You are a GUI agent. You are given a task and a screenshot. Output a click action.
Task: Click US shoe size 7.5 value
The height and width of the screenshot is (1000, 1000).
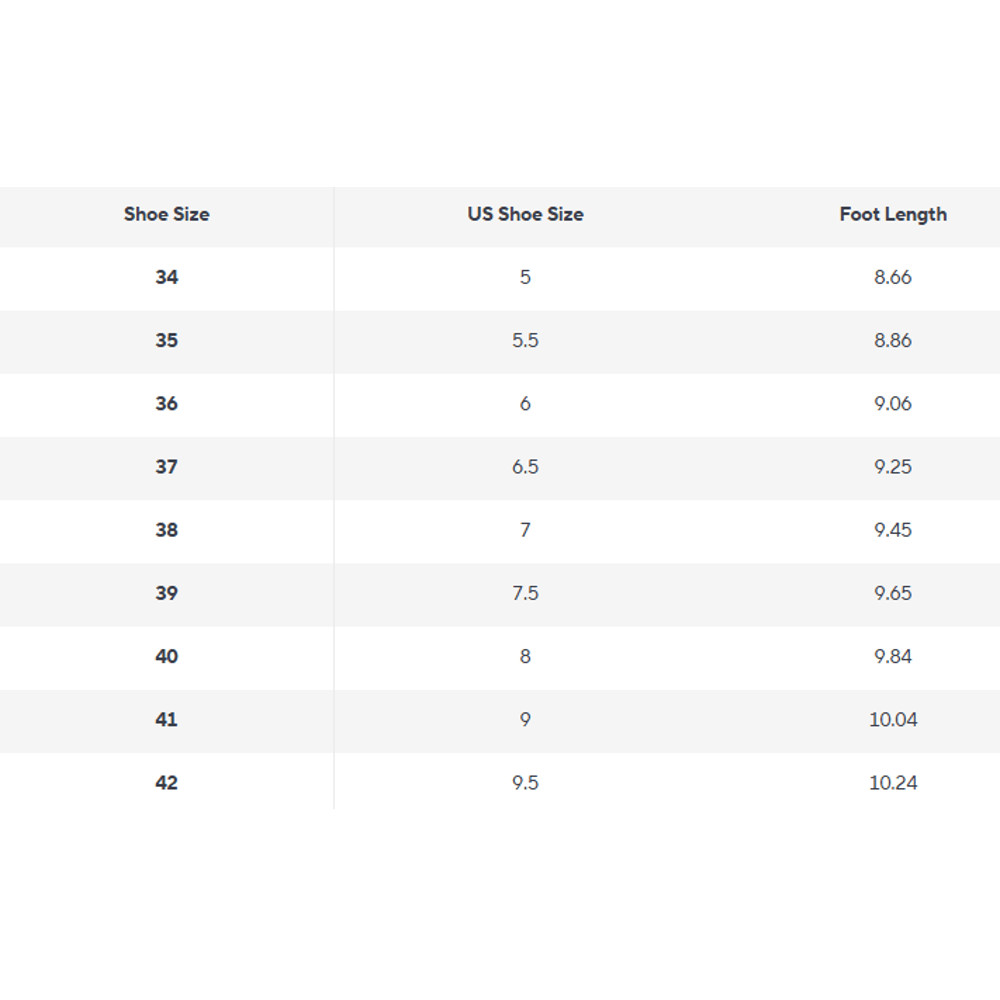click(x=525, y=593)
